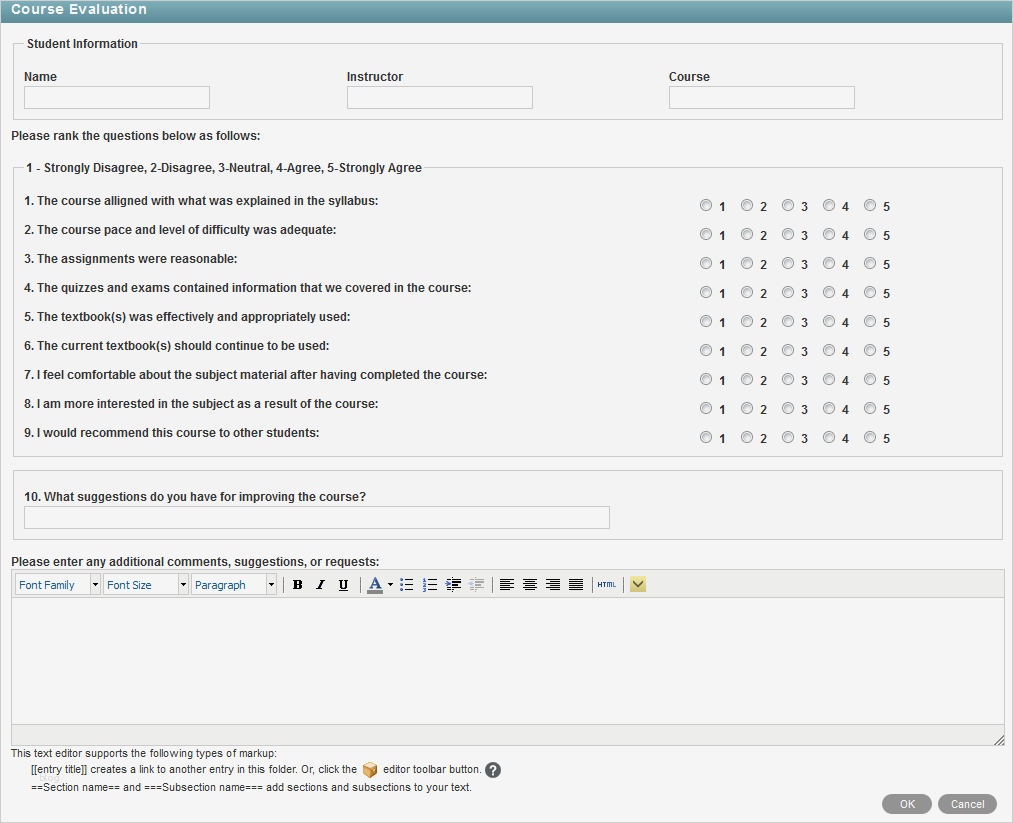This screenshot has height=823, width=1013.
Task: Focus the Instructor input field
Action: tap(440, 98)
